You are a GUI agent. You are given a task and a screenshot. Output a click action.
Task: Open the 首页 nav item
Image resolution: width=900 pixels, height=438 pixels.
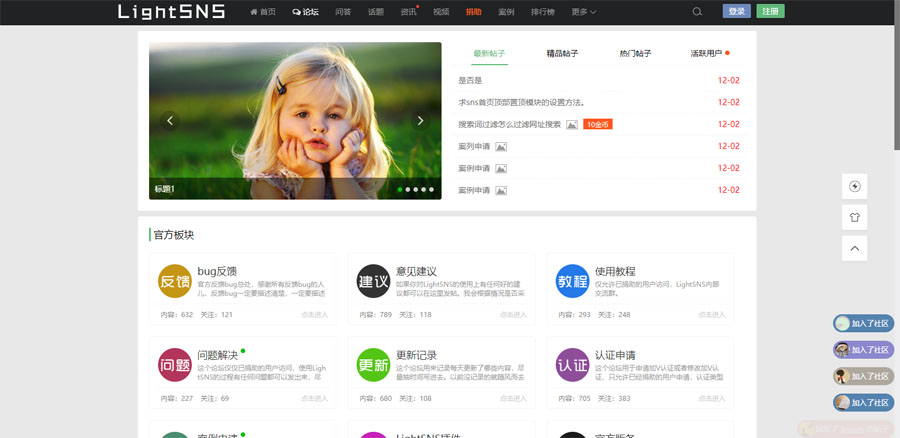(263, 11)
